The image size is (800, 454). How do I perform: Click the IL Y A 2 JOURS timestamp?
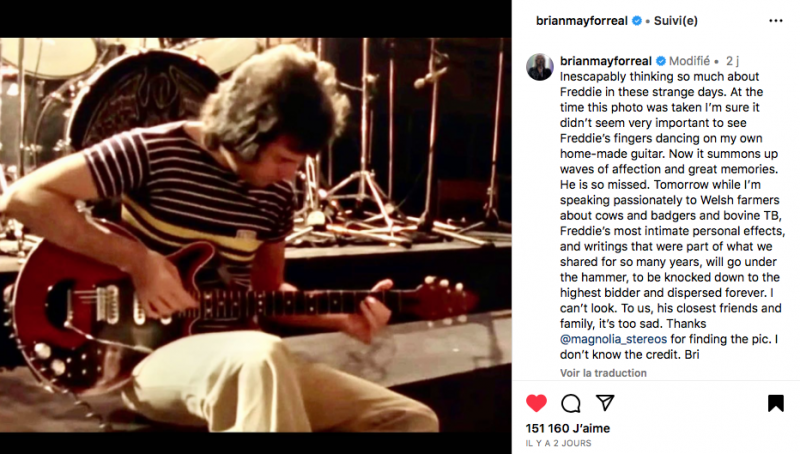pos(559,443)
